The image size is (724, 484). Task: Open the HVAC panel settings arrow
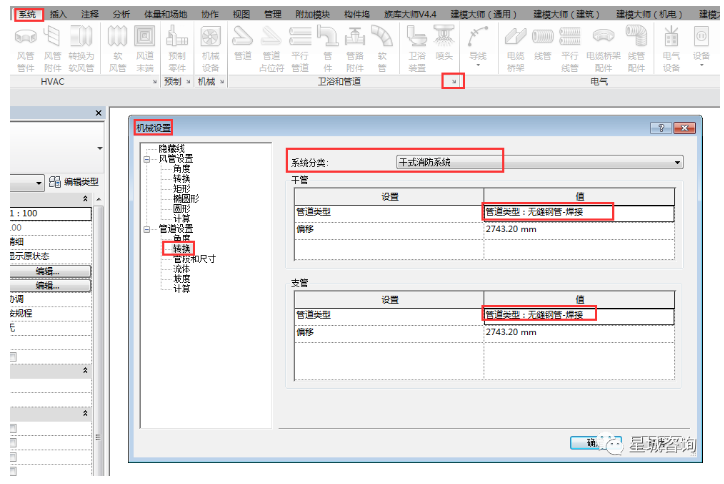coord(155,82)
